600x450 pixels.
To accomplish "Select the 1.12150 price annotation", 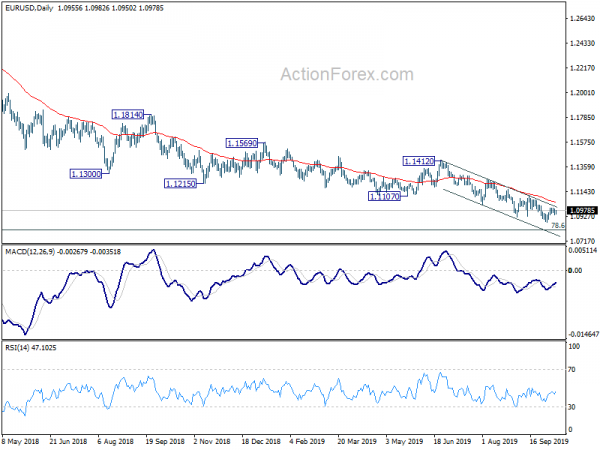I will coord(180,184).
